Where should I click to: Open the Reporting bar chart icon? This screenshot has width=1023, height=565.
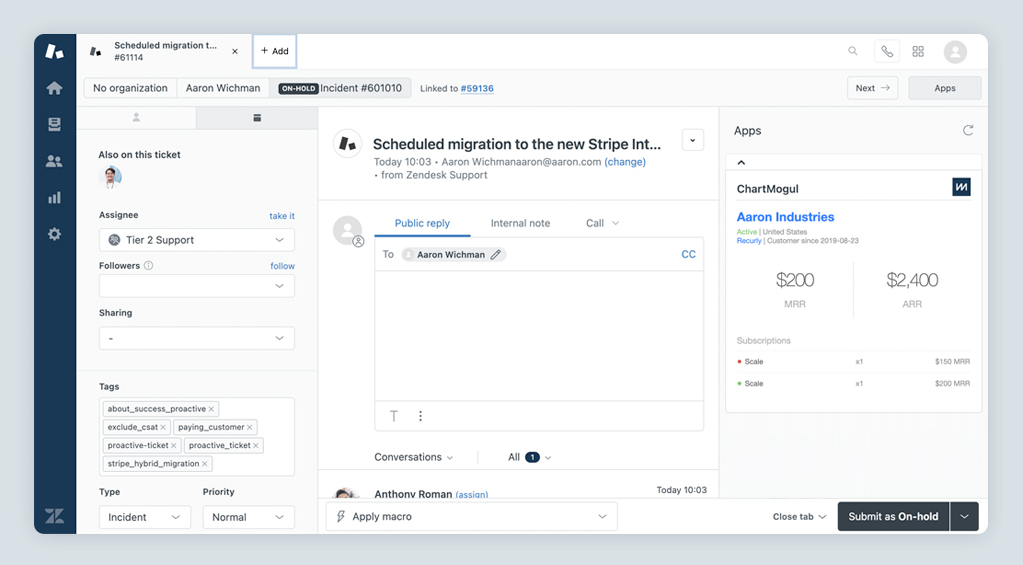pos(54,197)
